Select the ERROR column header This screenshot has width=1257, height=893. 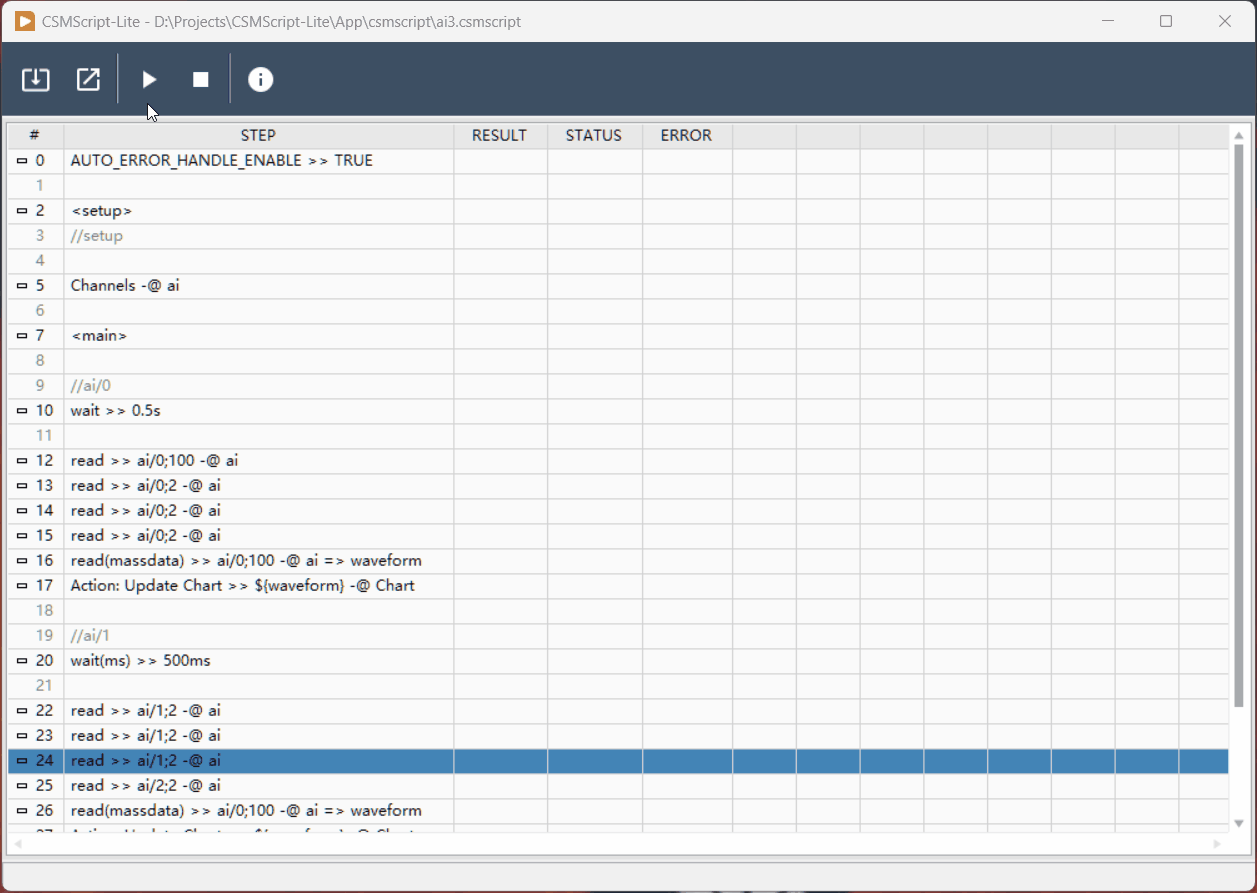click(x=686, y=135)
